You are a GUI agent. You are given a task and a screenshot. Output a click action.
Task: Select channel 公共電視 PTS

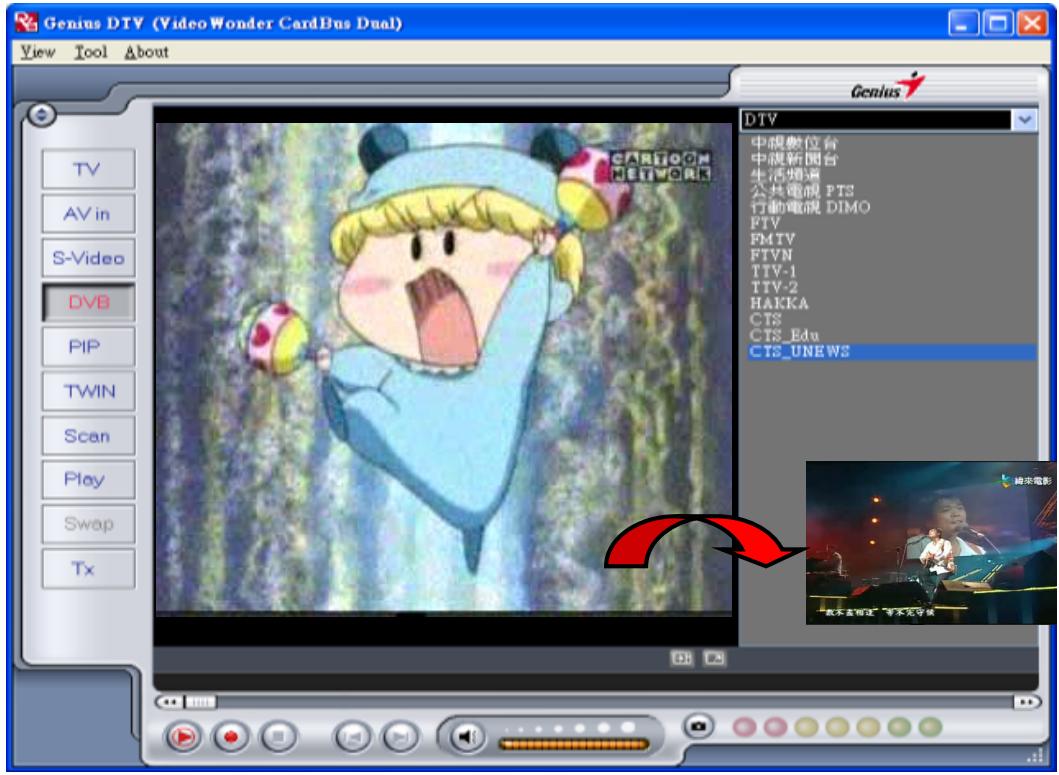802,191
